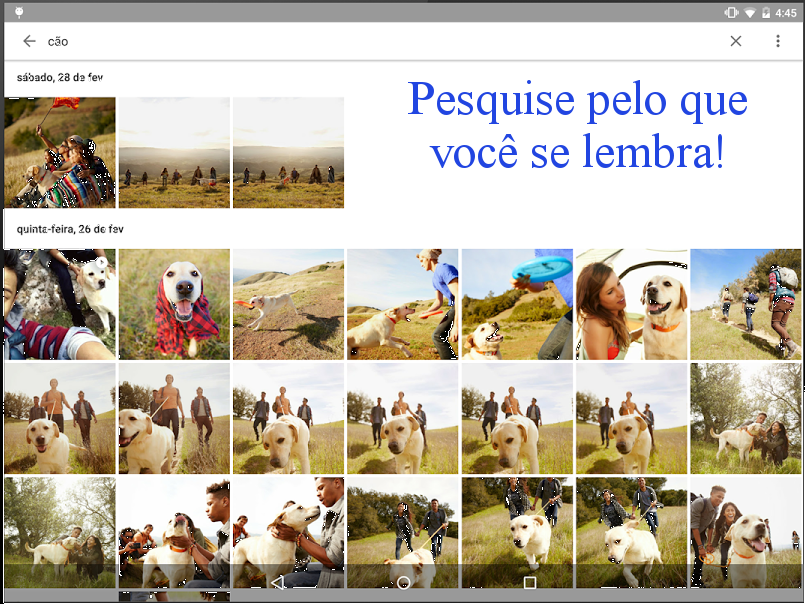Viewport: 805px width, 604px height.
Task: Open photo of laughing couple with orange-collared dog
Action: point(745,532)
